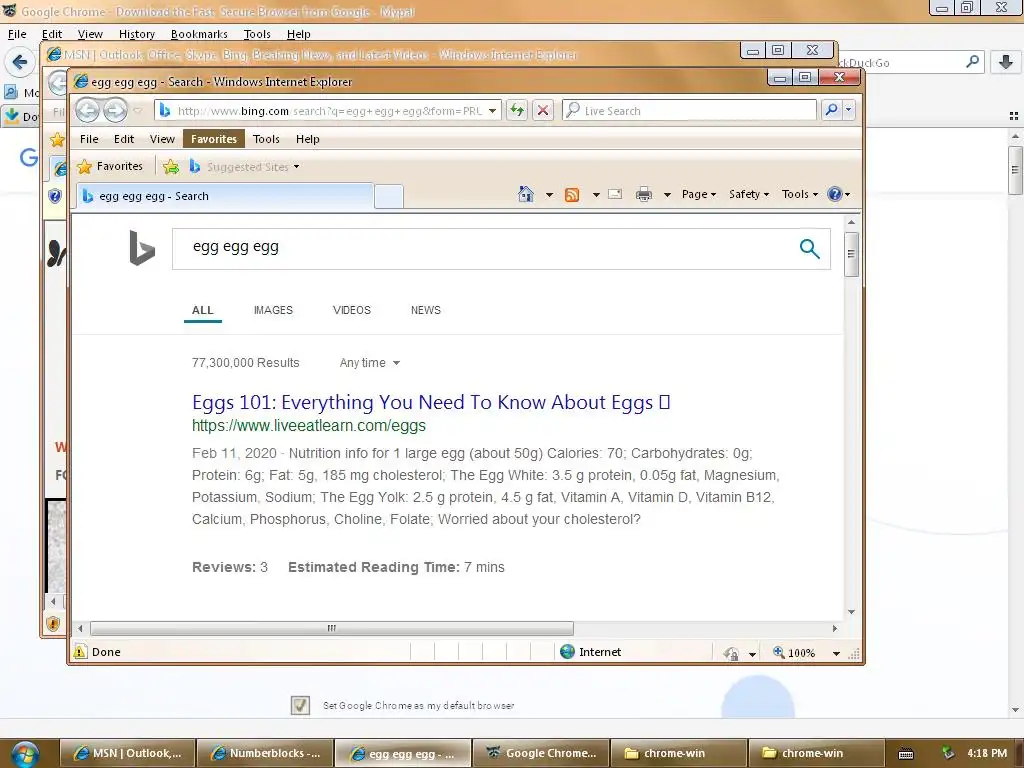Click Mypal downloads arrow icon

click(1006, 62)
